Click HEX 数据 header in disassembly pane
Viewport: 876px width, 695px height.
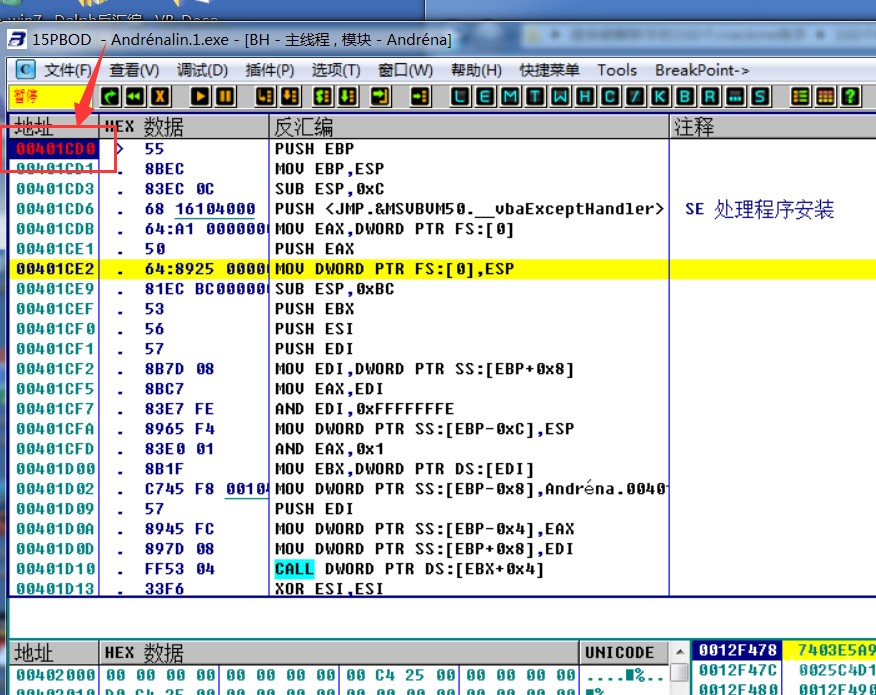[x=184, y=127]
